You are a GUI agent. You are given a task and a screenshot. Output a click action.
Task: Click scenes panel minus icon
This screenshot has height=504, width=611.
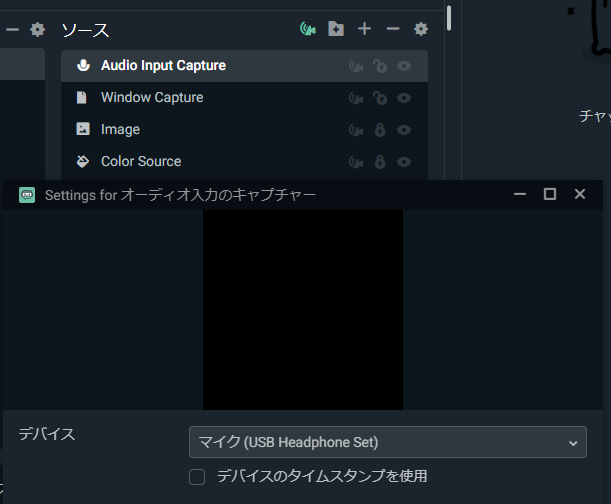[x=12, y=29]
